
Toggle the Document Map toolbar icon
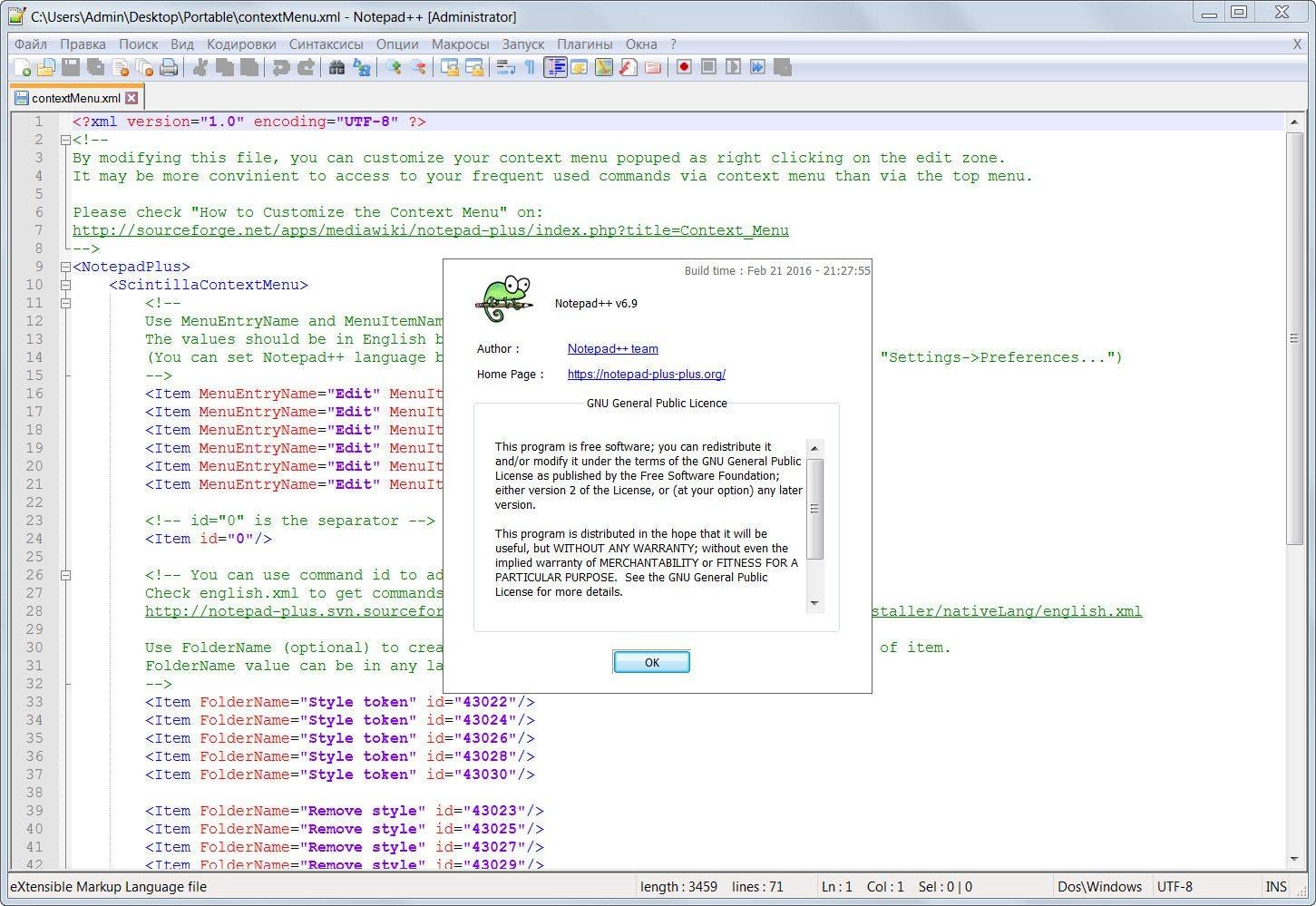(x=604, y=67)
